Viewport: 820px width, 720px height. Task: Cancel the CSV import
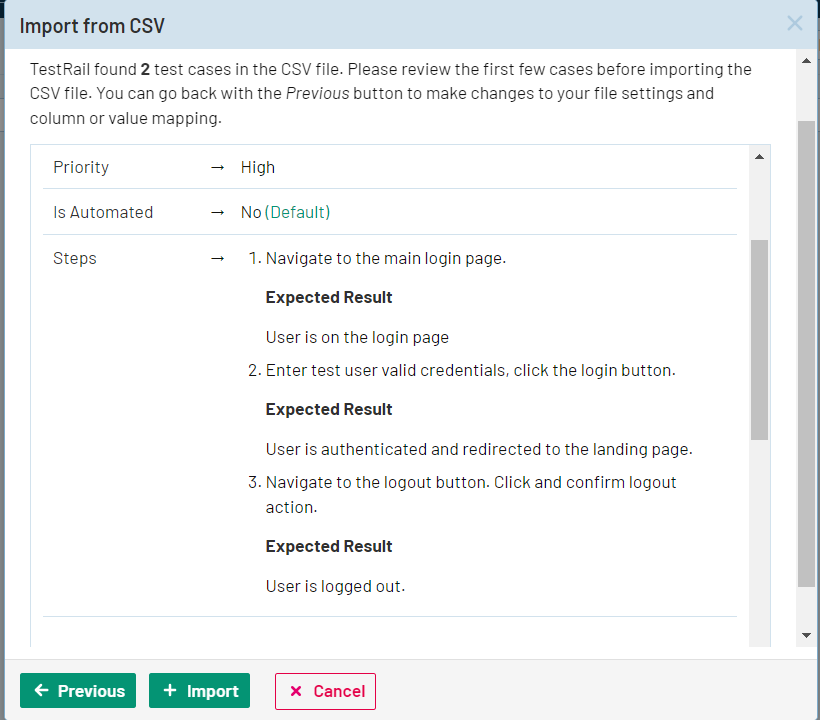point(325,691)
